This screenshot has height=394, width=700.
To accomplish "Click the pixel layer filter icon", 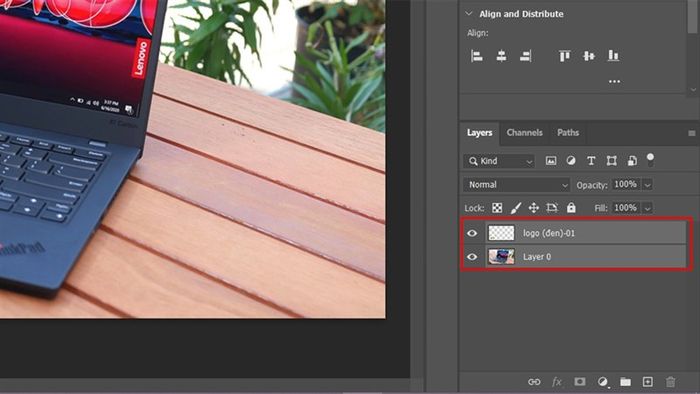I will [551, 161].
